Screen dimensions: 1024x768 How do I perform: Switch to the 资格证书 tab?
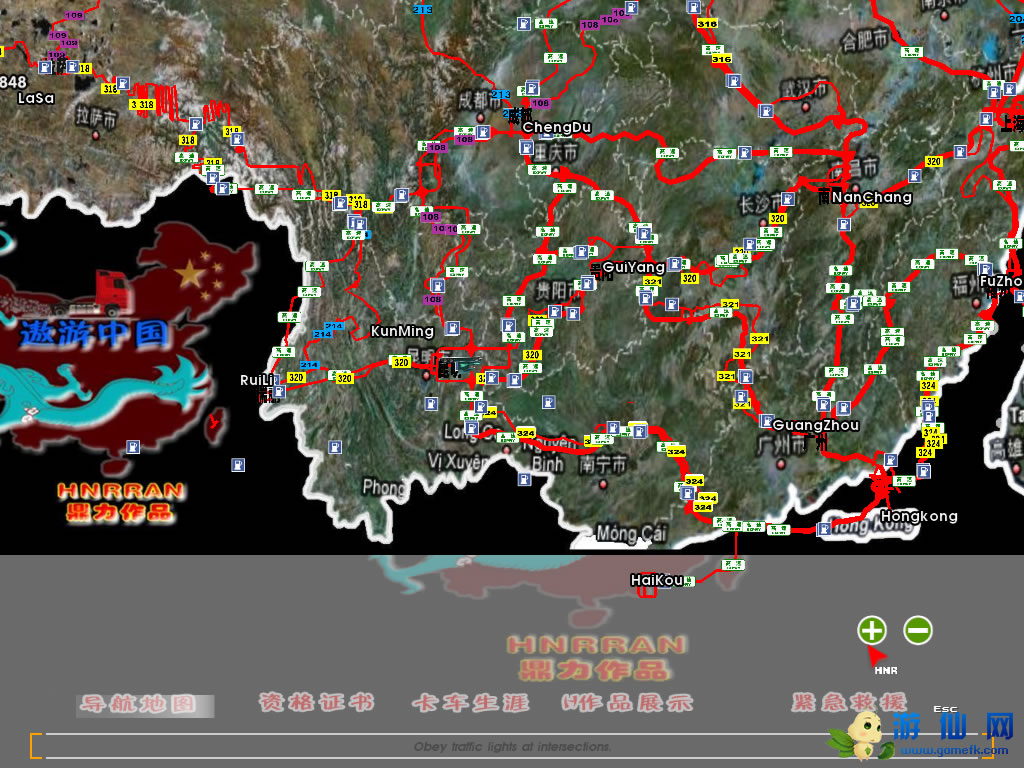(x=316, y=703)
